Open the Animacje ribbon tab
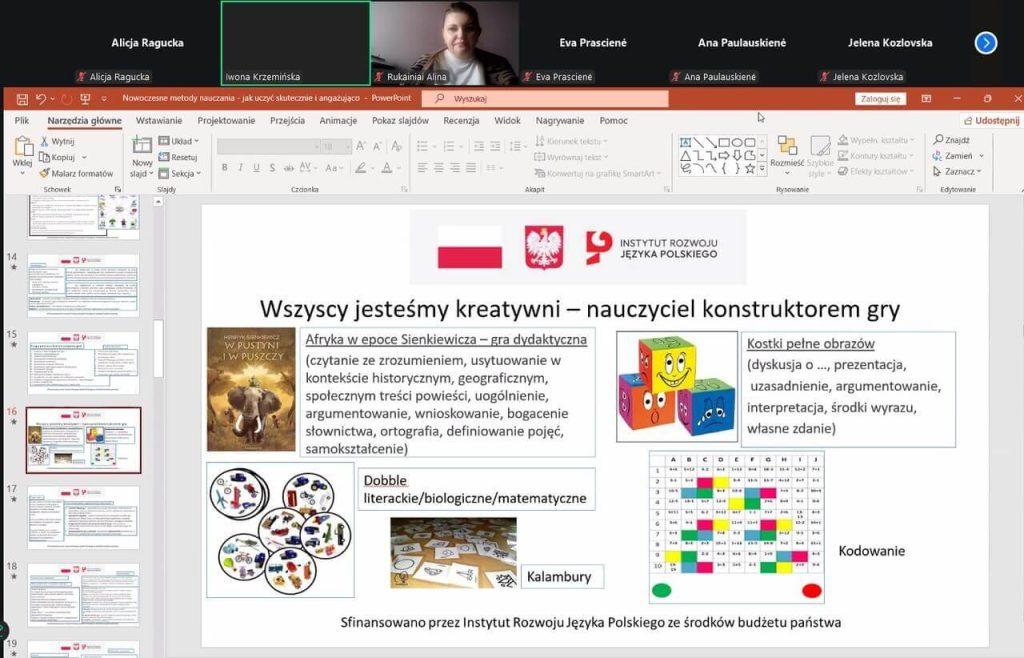This screenshot has width=1024, height=658. tap(338, 121)
